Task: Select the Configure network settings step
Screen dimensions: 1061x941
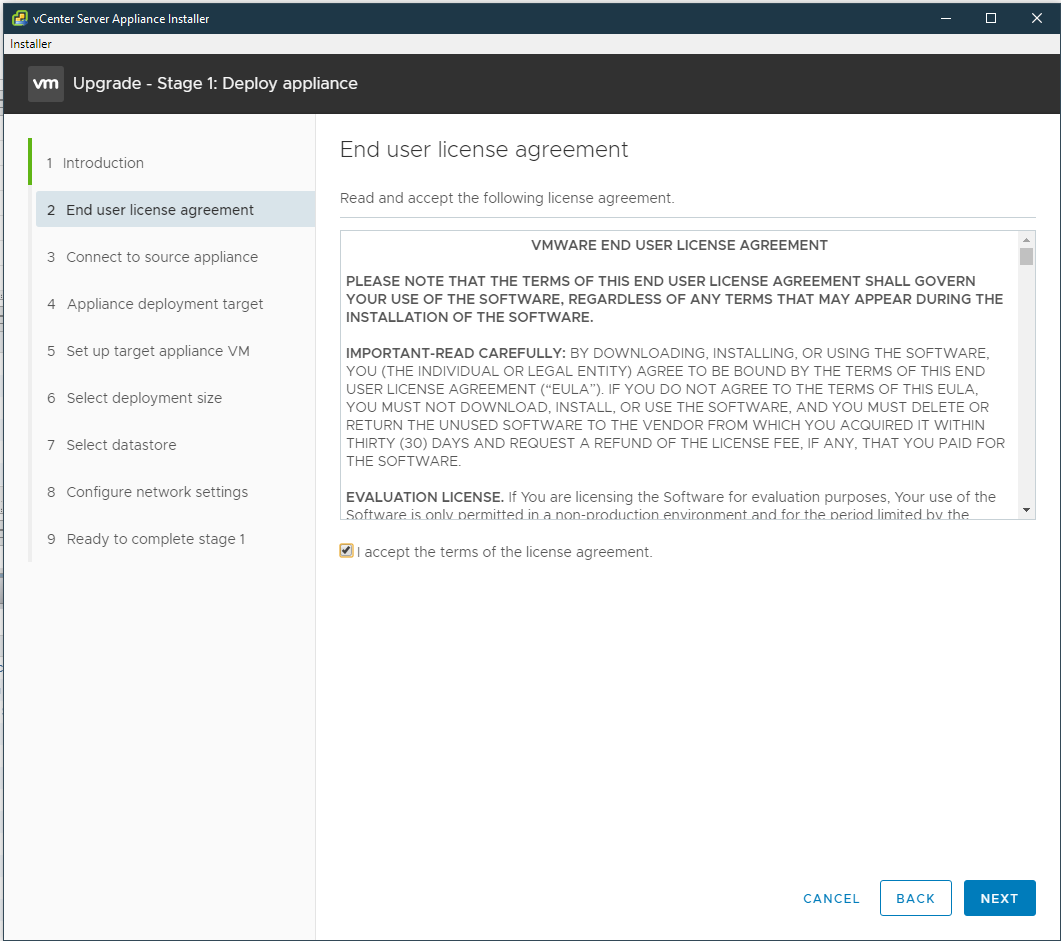Action: point(157,492)
